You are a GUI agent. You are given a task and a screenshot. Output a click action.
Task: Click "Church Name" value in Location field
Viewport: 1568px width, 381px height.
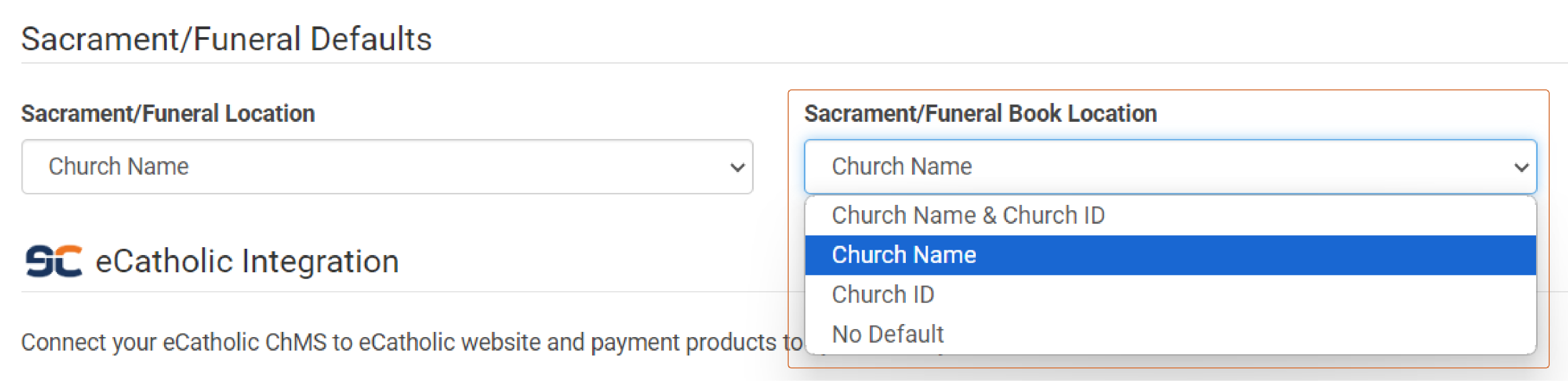[x=119, y=167]
